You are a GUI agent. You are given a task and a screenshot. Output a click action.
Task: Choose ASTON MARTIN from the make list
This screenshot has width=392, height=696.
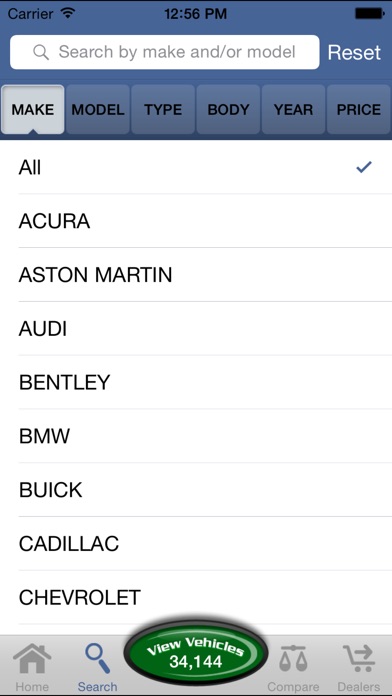(x=196, y=275)
